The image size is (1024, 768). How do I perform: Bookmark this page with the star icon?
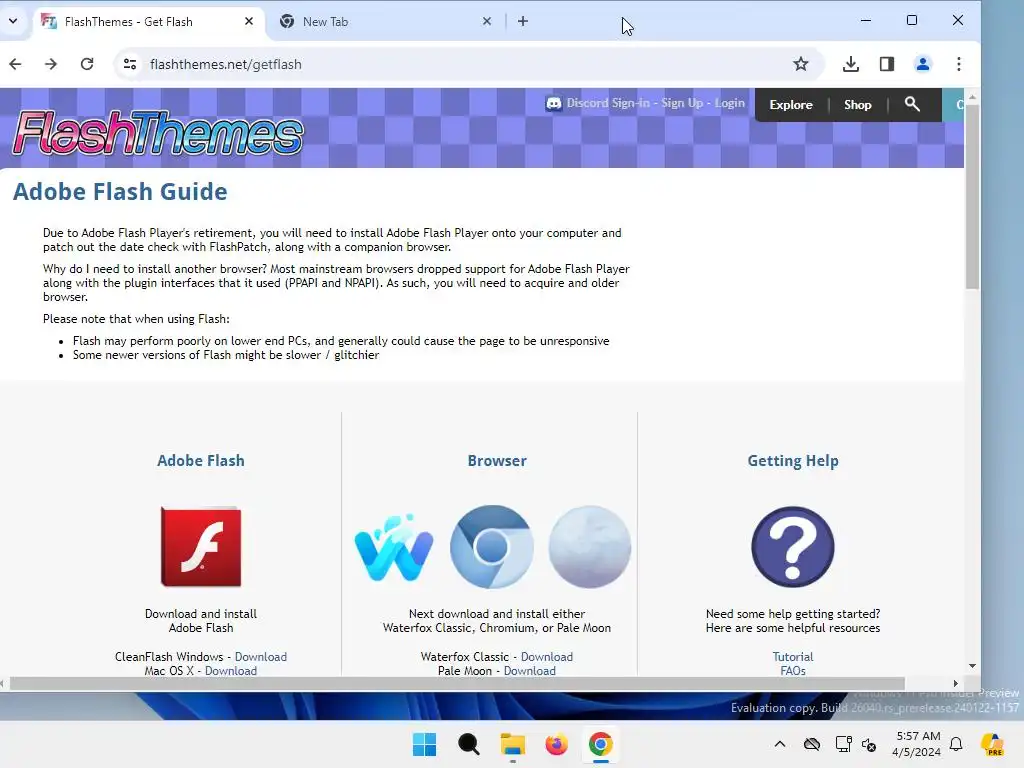click(x=801, y=64)
